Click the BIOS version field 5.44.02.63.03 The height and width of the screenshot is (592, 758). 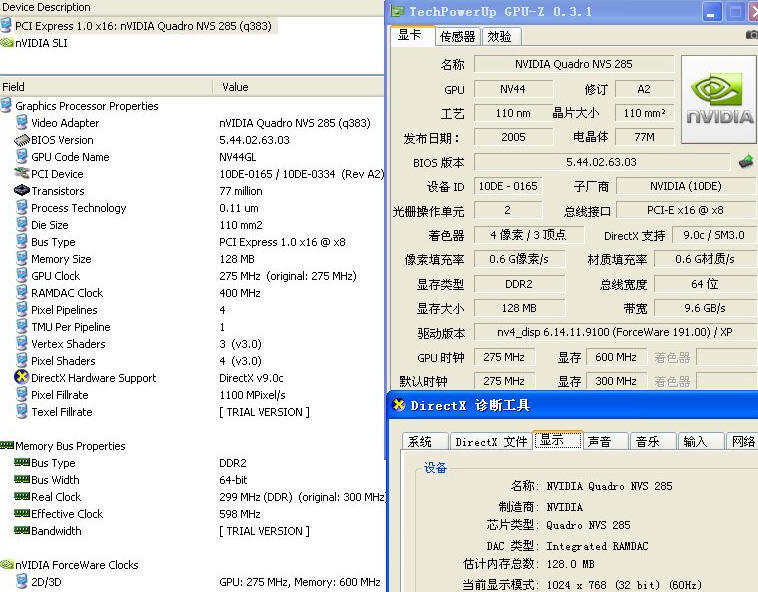click(x=601, y=162)
